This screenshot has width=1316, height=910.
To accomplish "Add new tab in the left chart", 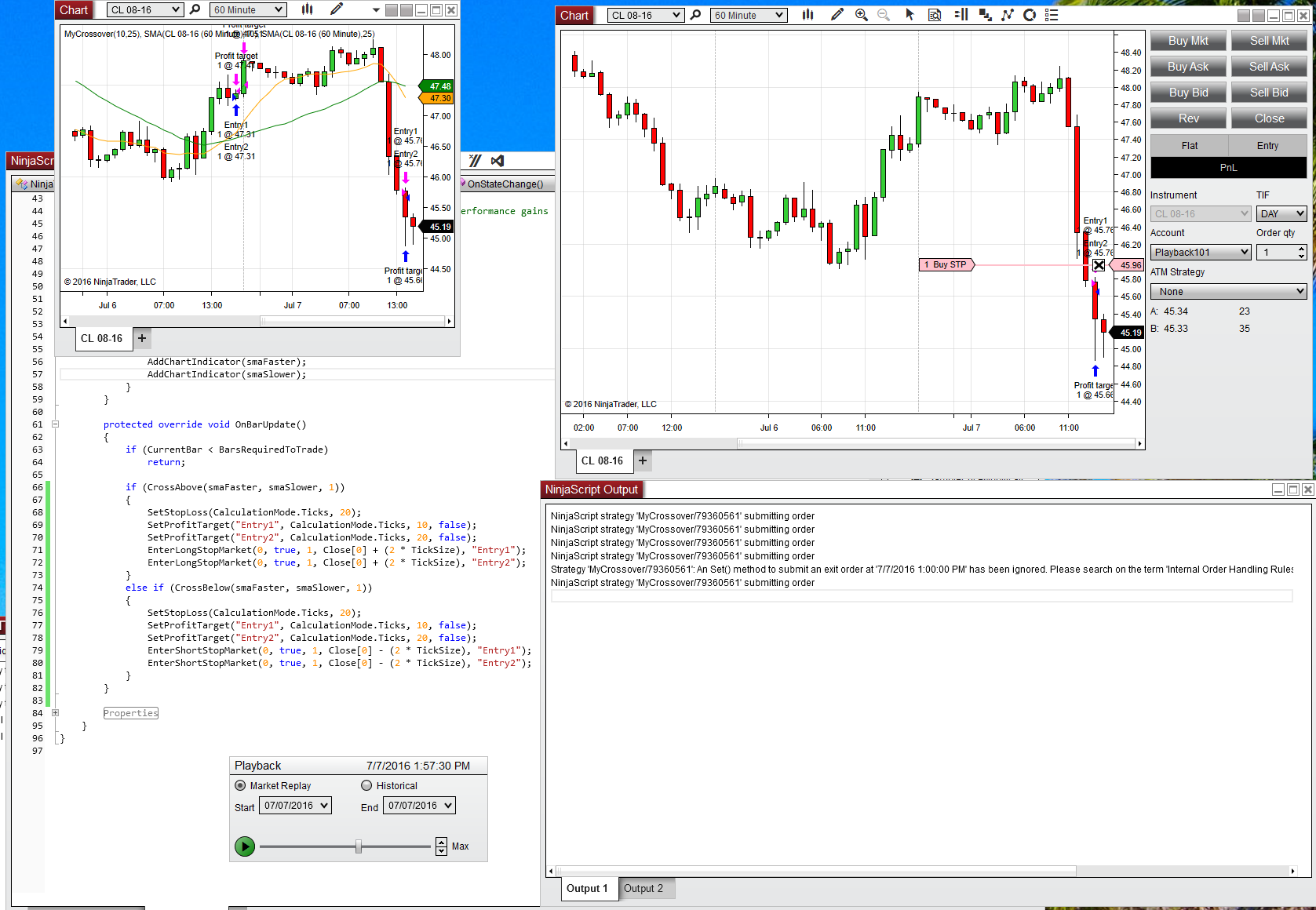I will tap(142, 338).
